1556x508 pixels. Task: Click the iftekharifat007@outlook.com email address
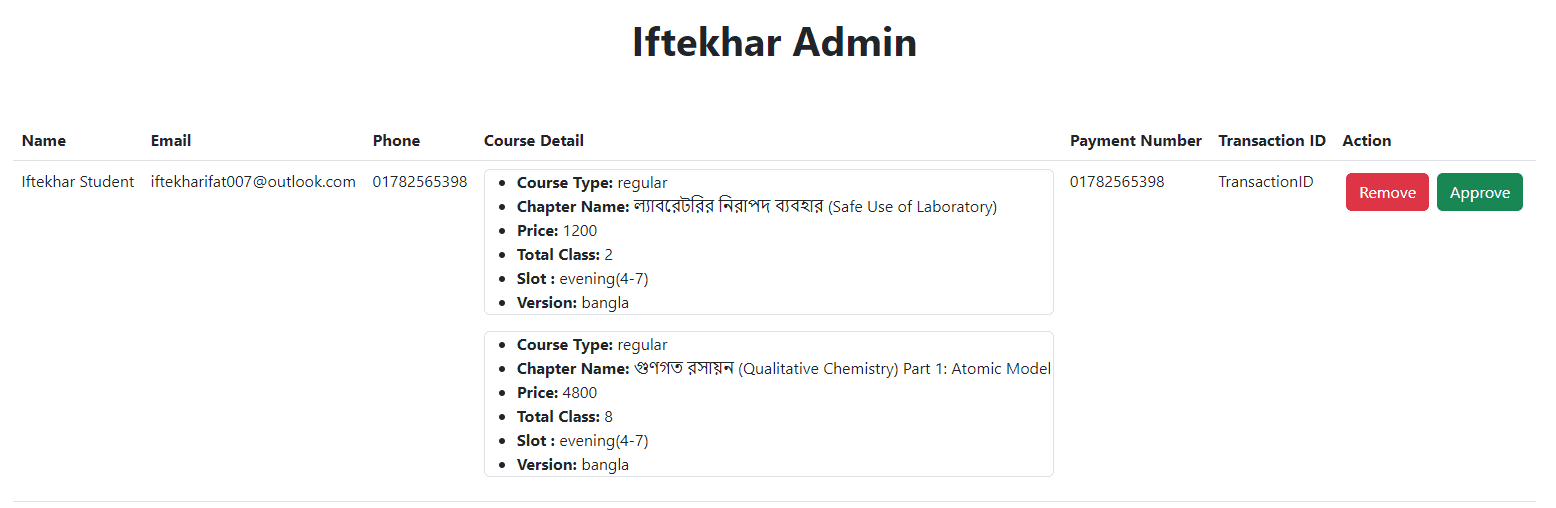(x=253, y=182)
